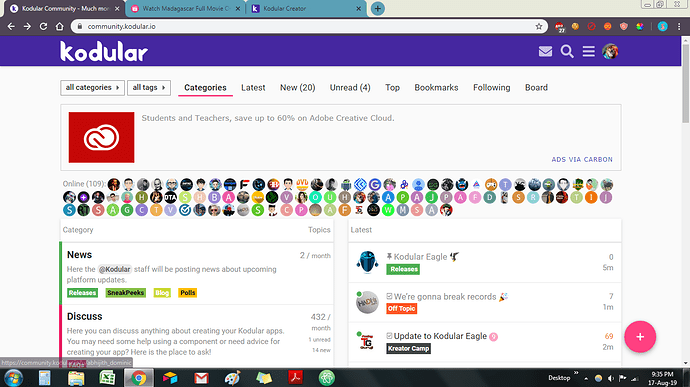Open the messages envelope icon
The width and height of the screenshot is (690, 387).
[x=545, y=52]
